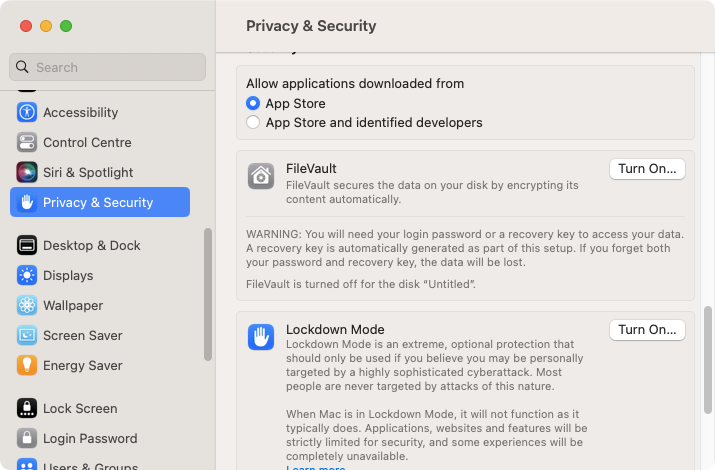Click the Siri & Spotlight icon

pos(27,172)
